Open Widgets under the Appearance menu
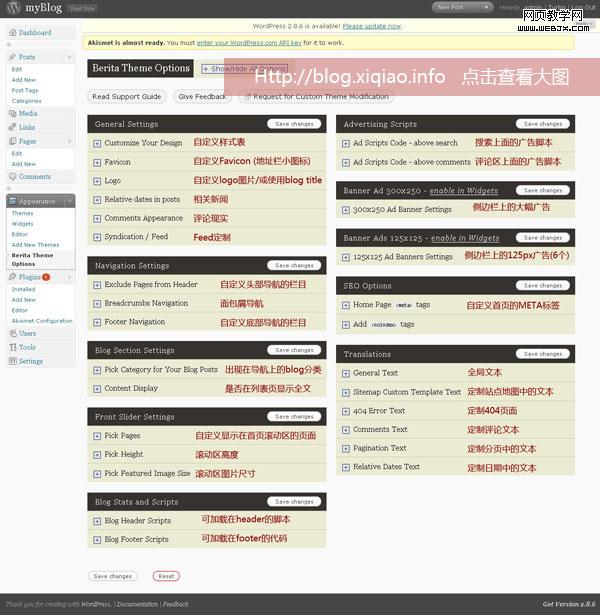The height and width of the screenshot is (615, 600). (x=22, y=224)
